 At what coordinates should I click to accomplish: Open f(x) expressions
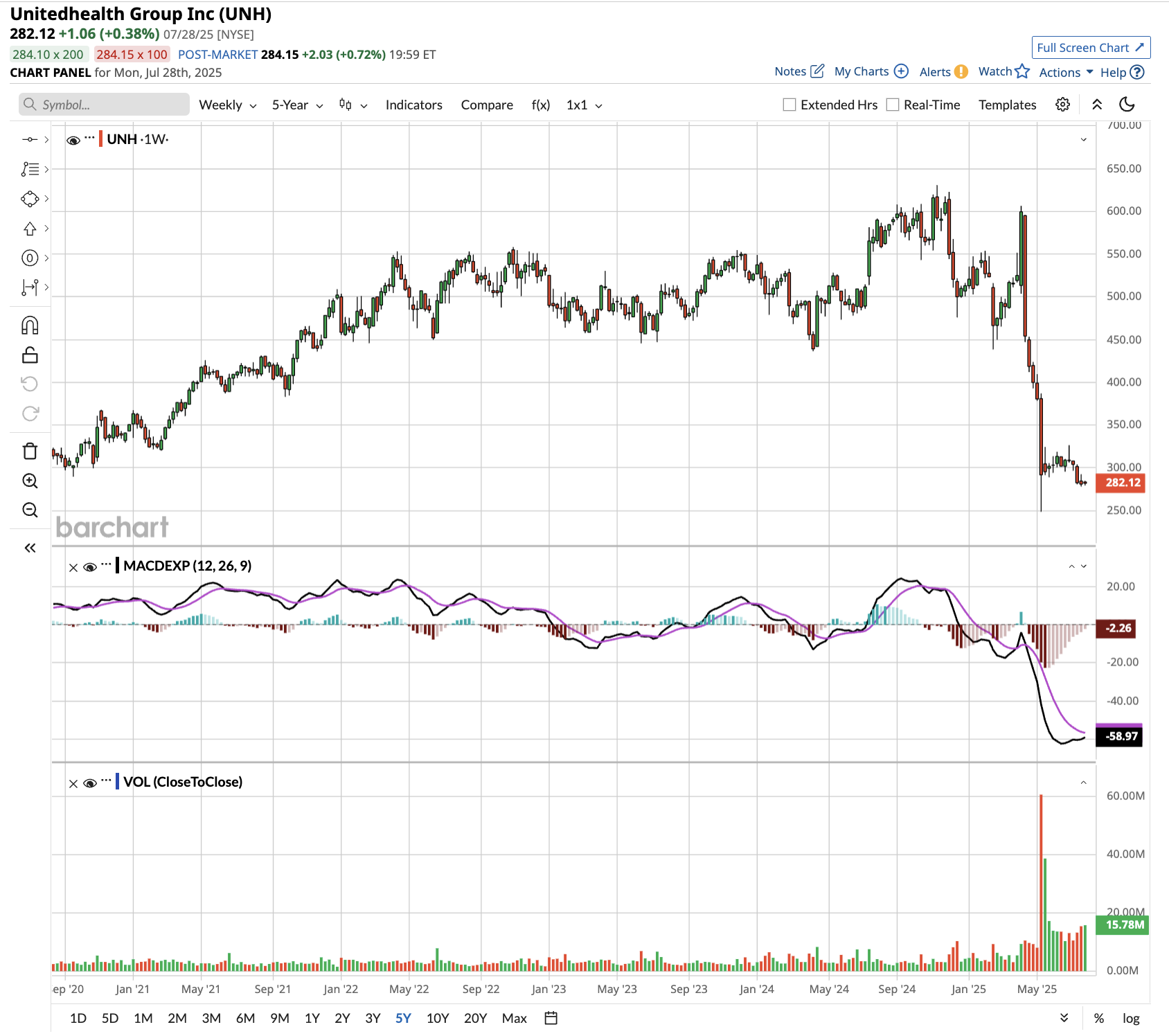coord(541,105)
